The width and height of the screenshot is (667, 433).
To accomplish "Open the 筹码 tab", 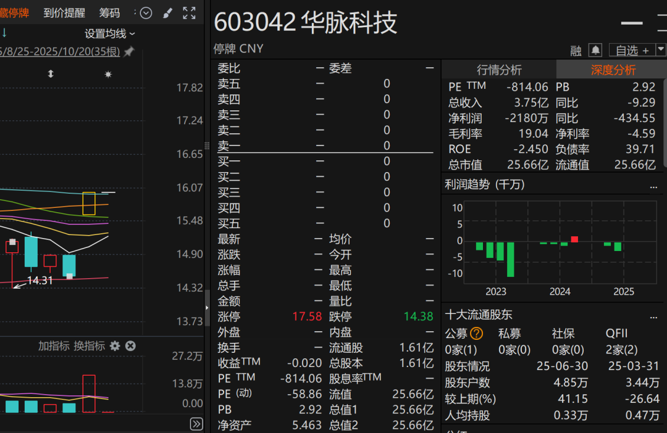I will [109, 13].
